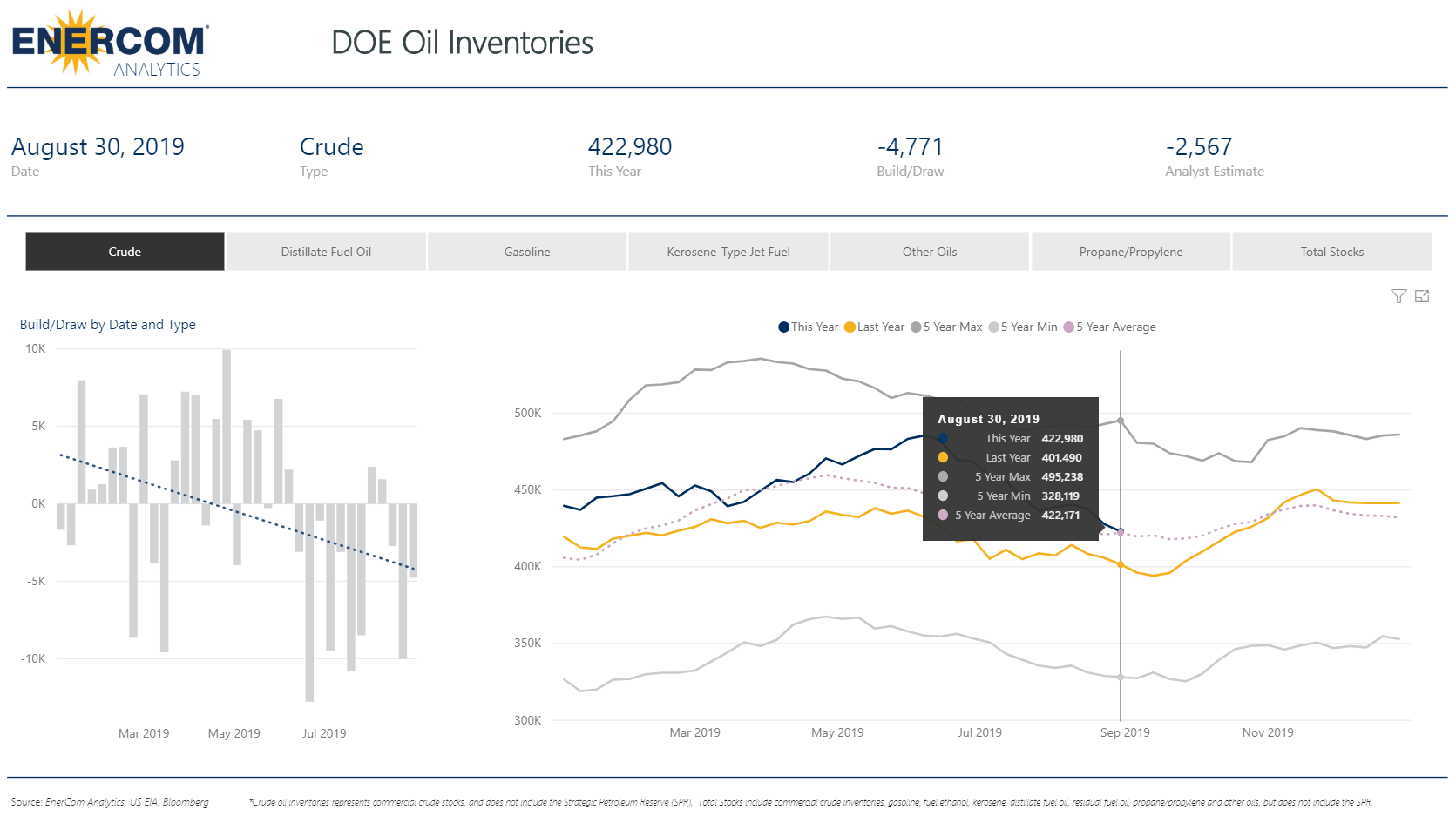This screenshot has width=1456, height=816.
Task: Select the Other Oils tab
Action: coord(930,252)
